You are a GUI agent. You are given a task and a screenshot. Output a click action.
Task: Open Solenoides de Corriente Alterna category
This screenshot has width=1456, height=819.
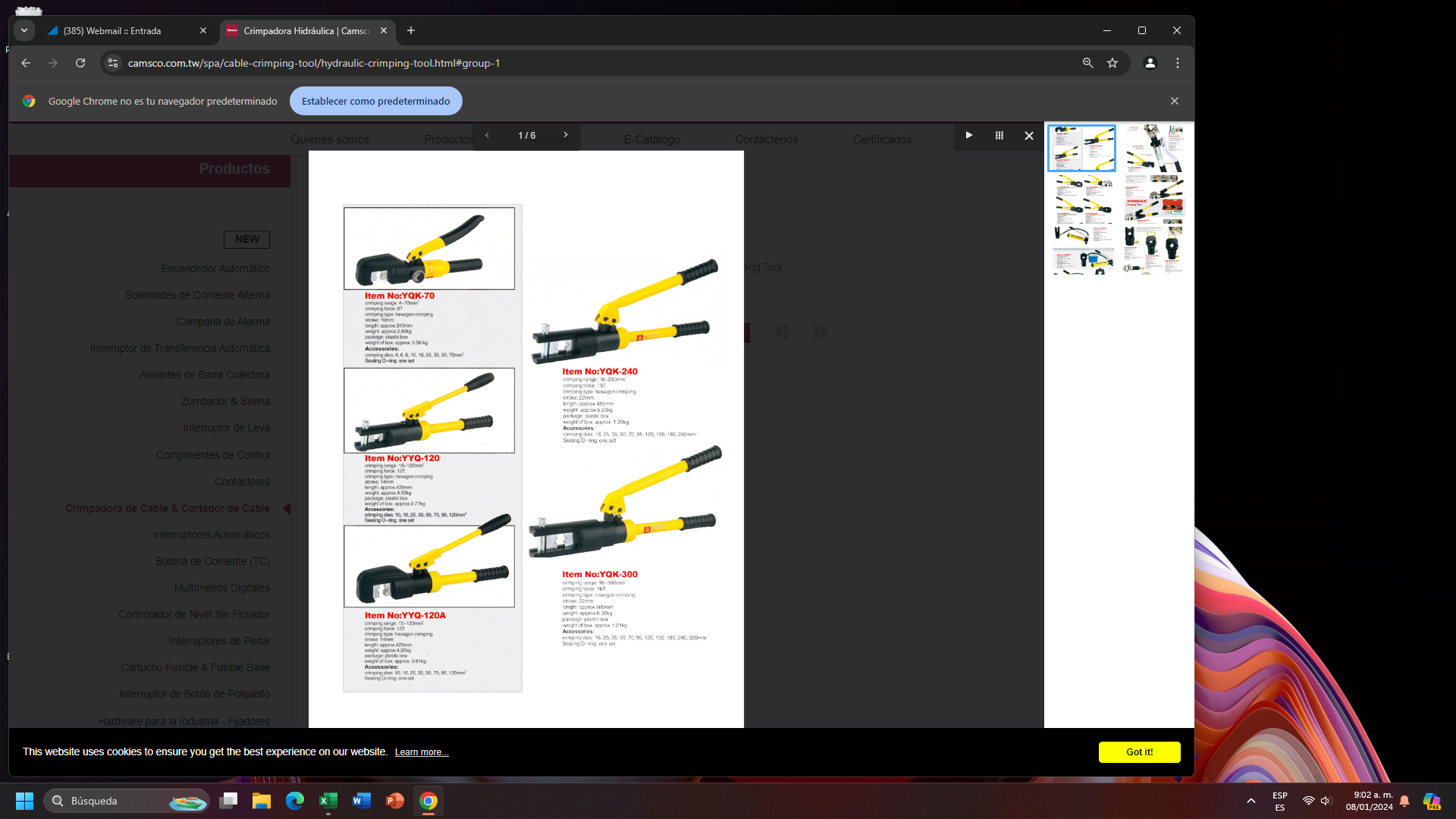[198, 296]
